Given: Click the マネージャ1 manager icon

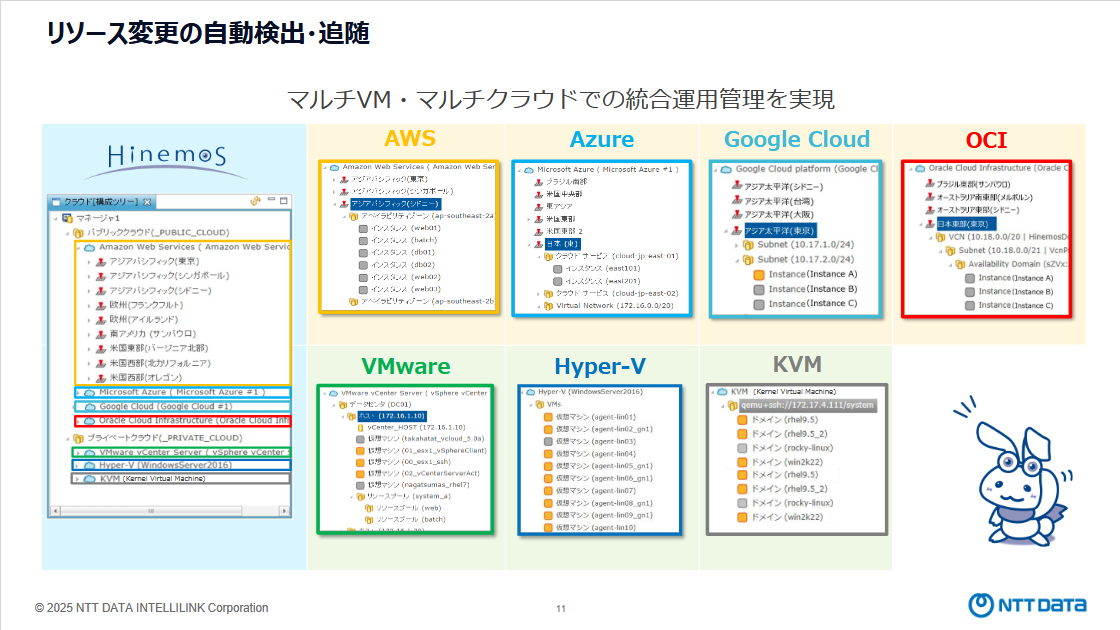Looking at the screenshot, I should 67,218.
